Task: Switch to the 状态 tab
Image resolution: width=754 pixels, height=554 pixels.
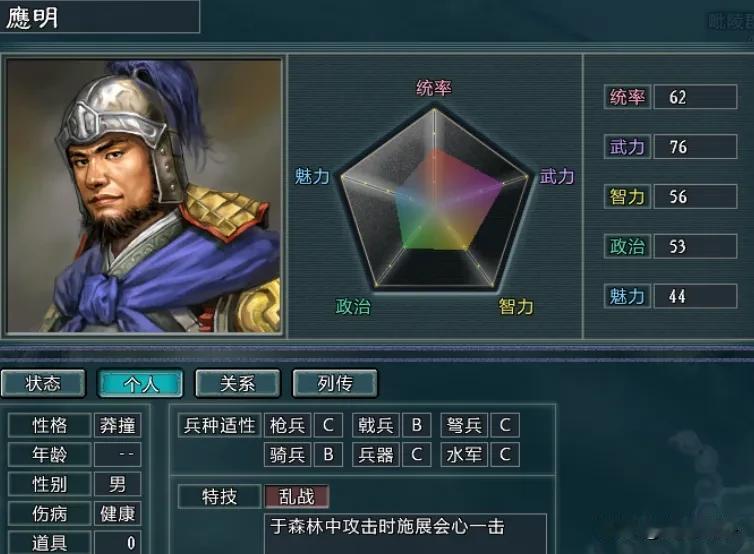Action: tap(43, 383)
